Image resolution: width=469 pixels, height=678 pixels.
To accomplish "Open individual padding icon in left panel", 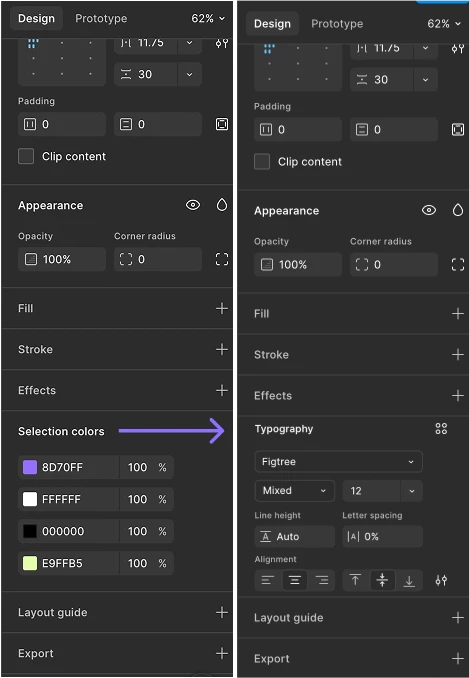I will click(222, 125).
